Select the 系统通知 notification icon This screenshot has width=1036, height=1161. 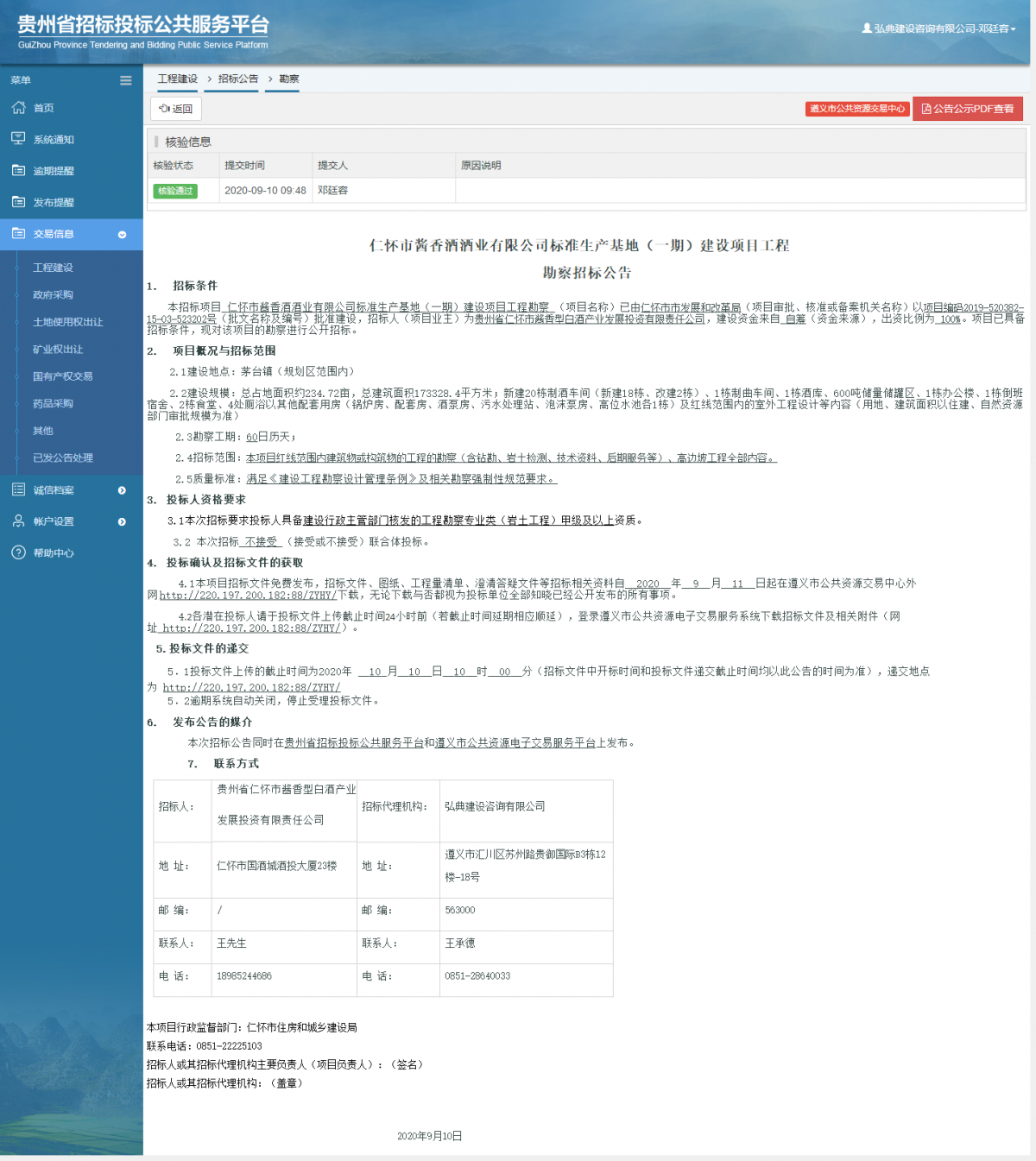[18, 138]
